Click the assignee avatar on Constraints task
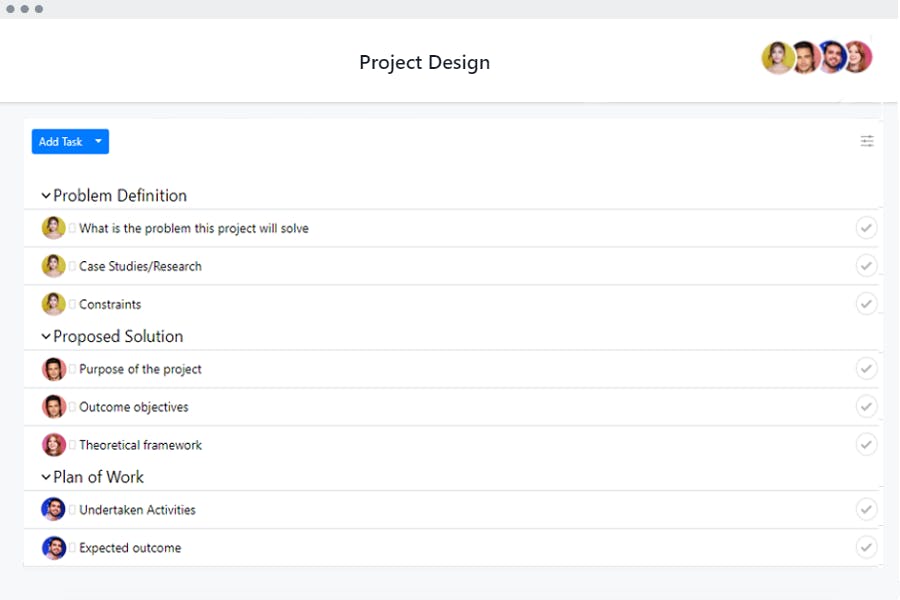 pos(53,303)
